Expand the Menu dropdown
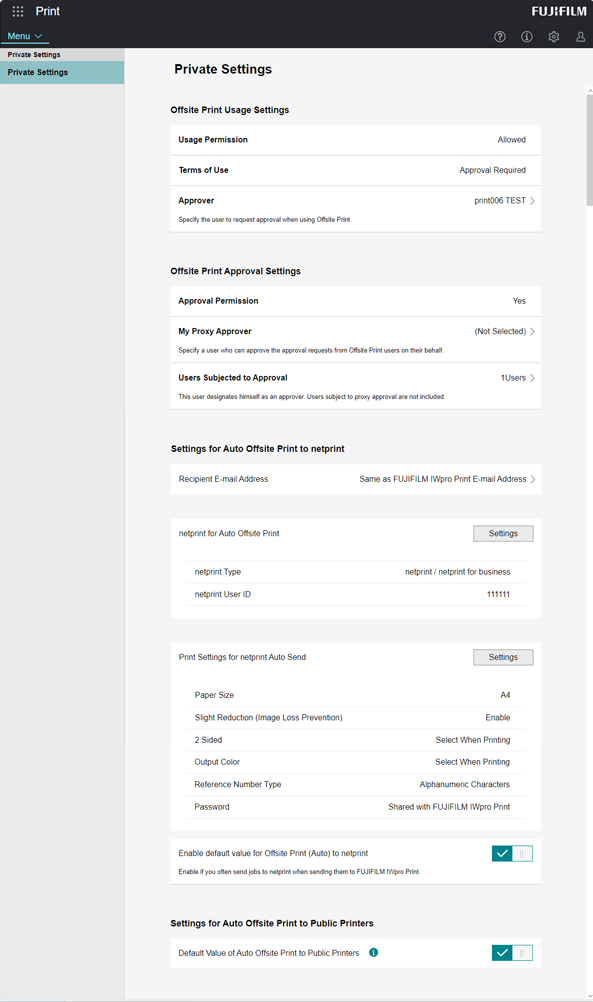Image resolution: width=593 pixels, height=1002 pixels. click(25, 36)
